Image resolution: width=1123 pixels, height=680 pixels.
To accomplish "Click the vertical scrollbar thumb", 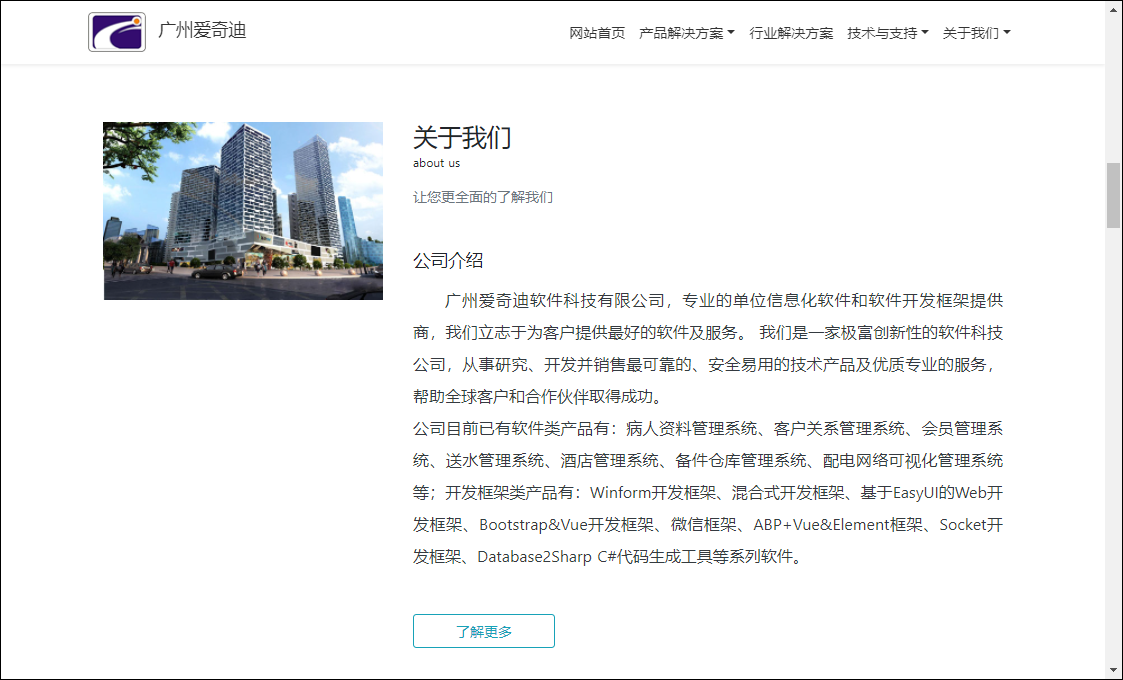I will 1113,196.
